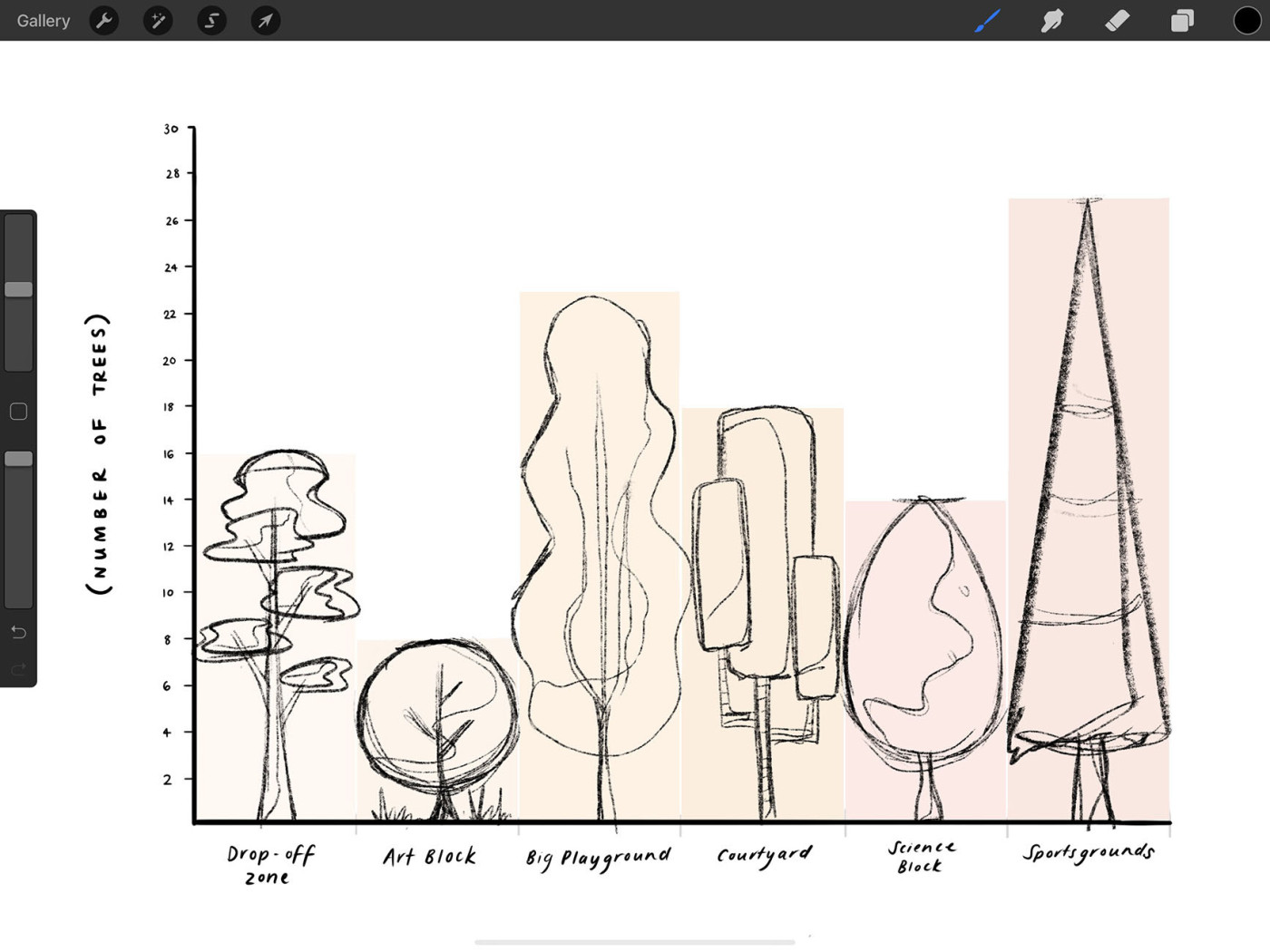Open the black active color swatch
Screen dimensions: 1270x952
(x=1246, y=20)
